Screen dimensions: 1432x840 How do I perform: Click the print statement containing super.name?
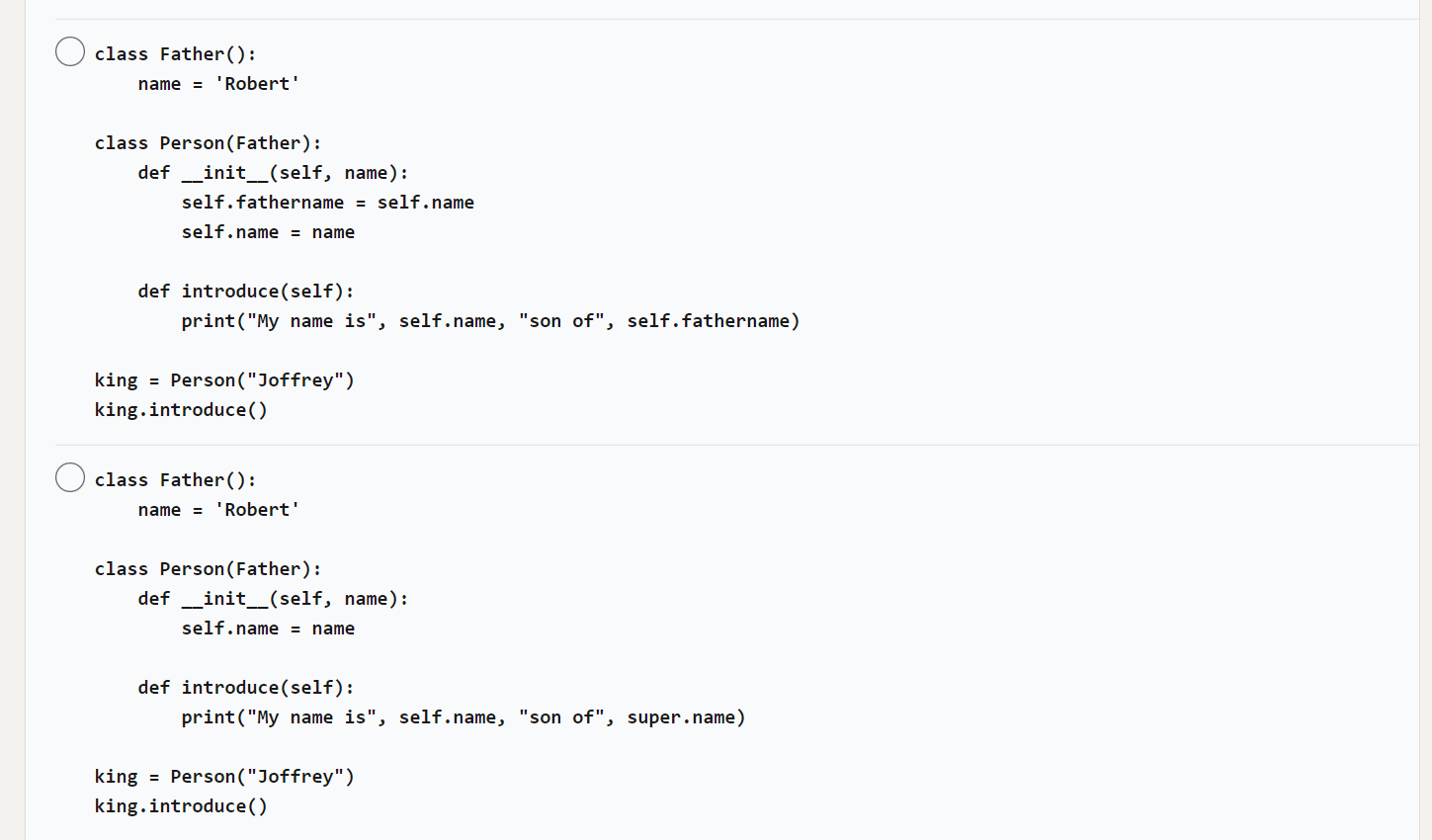point(463,716)
